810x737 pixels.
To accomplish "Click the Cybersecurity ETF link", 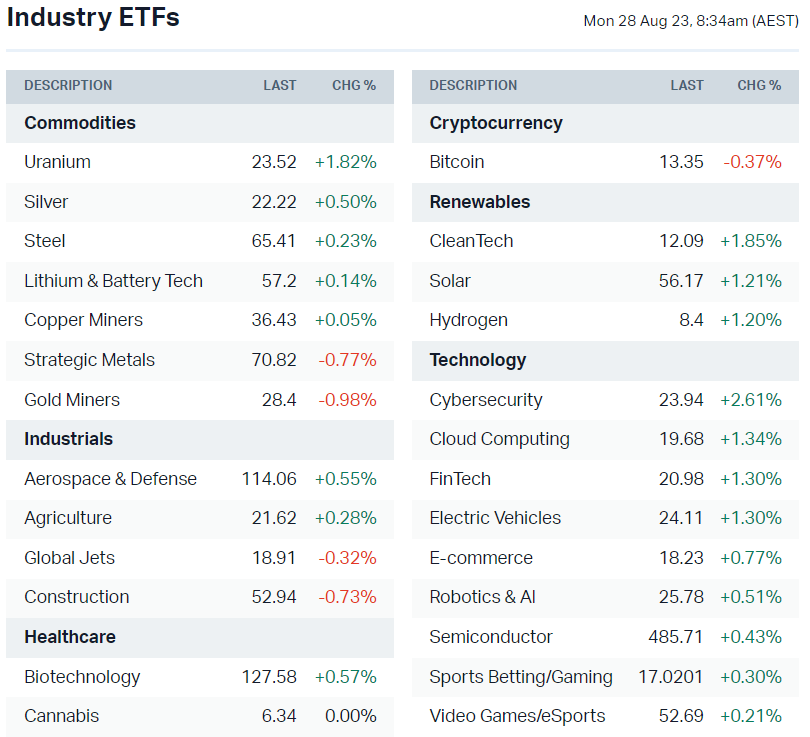I will [486, 400].
